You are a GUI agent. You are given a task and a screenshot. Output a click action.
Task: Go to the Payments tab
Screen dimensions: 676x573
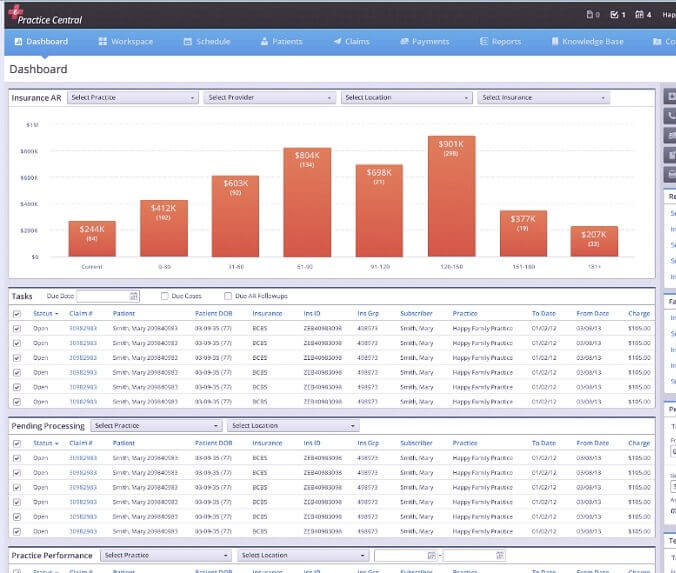pos(424,42)
